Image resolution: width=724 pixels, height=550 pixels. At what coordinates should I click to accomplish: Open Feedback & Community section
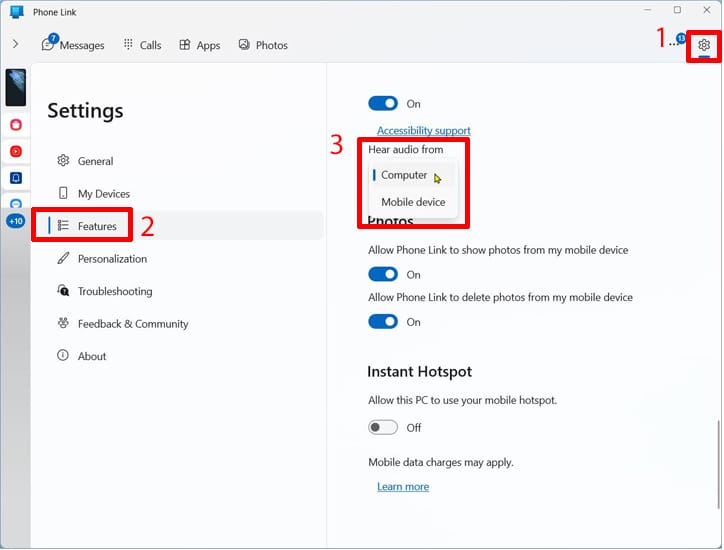point(178,324)
